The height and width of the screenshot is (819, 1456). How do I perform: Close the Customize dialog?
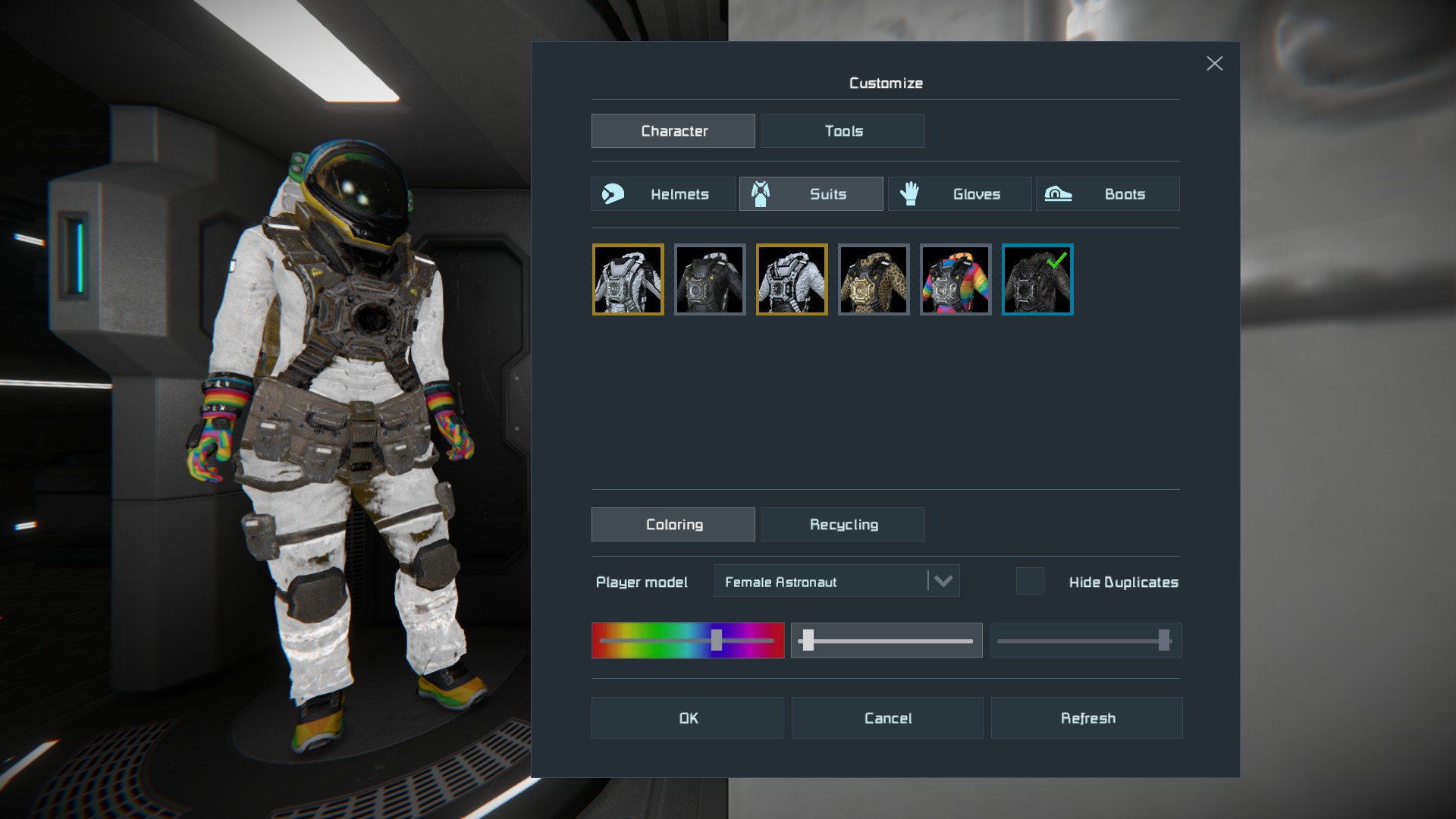(x=1214, y=64)
